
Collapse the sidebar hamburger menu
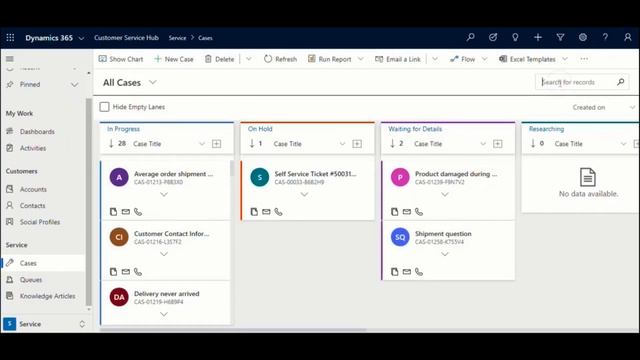pyautogui.click(x=10, y=59)
